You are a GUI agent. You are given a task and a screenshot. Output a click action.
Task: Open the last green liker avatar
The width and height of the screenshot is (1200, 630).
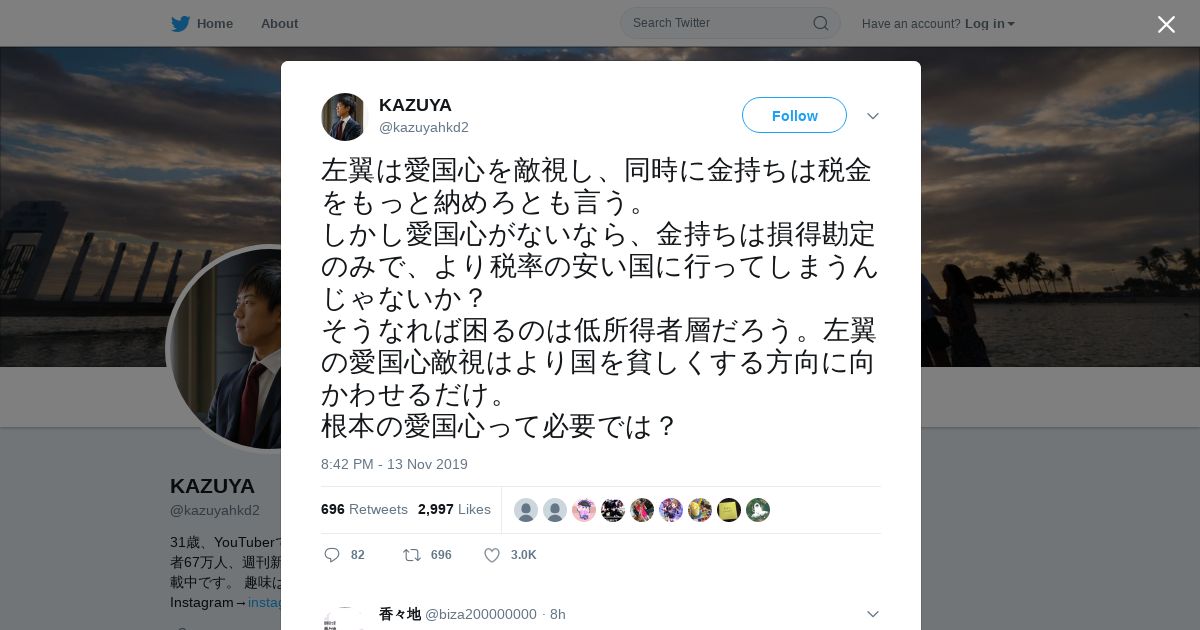click(758, 510)
